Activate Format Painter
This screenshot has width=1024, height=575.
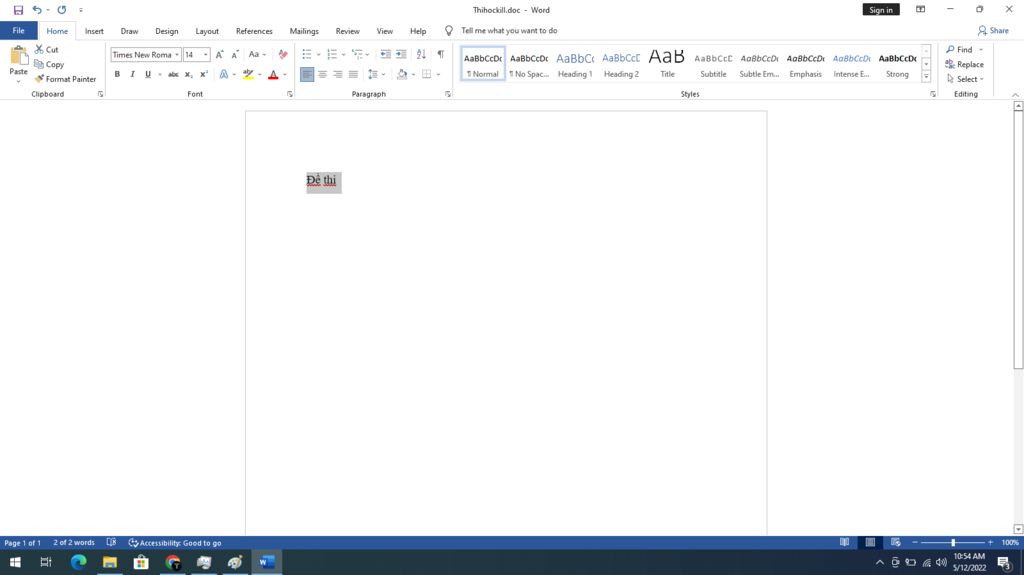pyautogui.click(x=65, y=79)
